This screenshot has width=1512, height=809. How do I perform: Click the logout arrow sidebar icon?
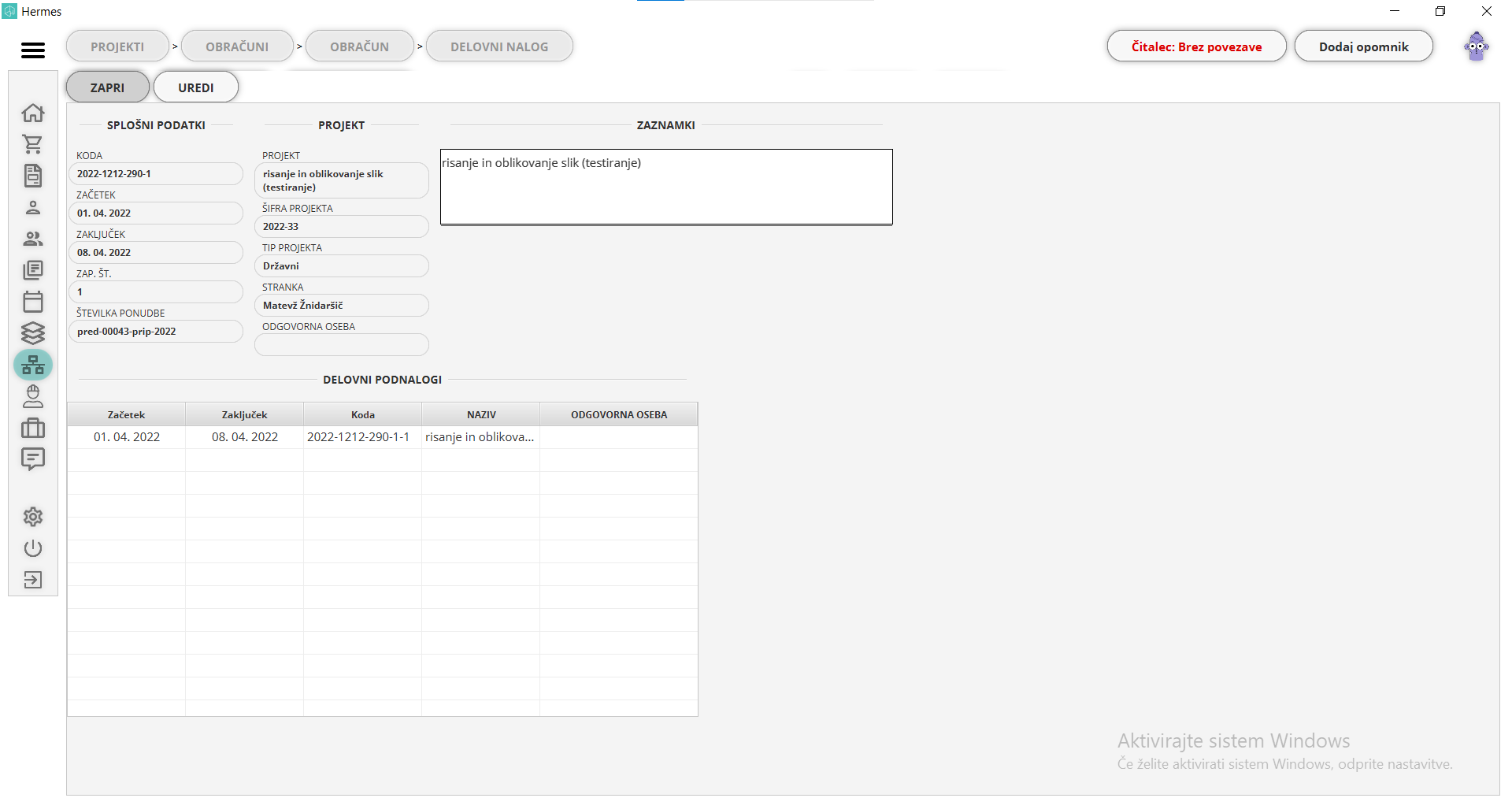click(33, 580)
